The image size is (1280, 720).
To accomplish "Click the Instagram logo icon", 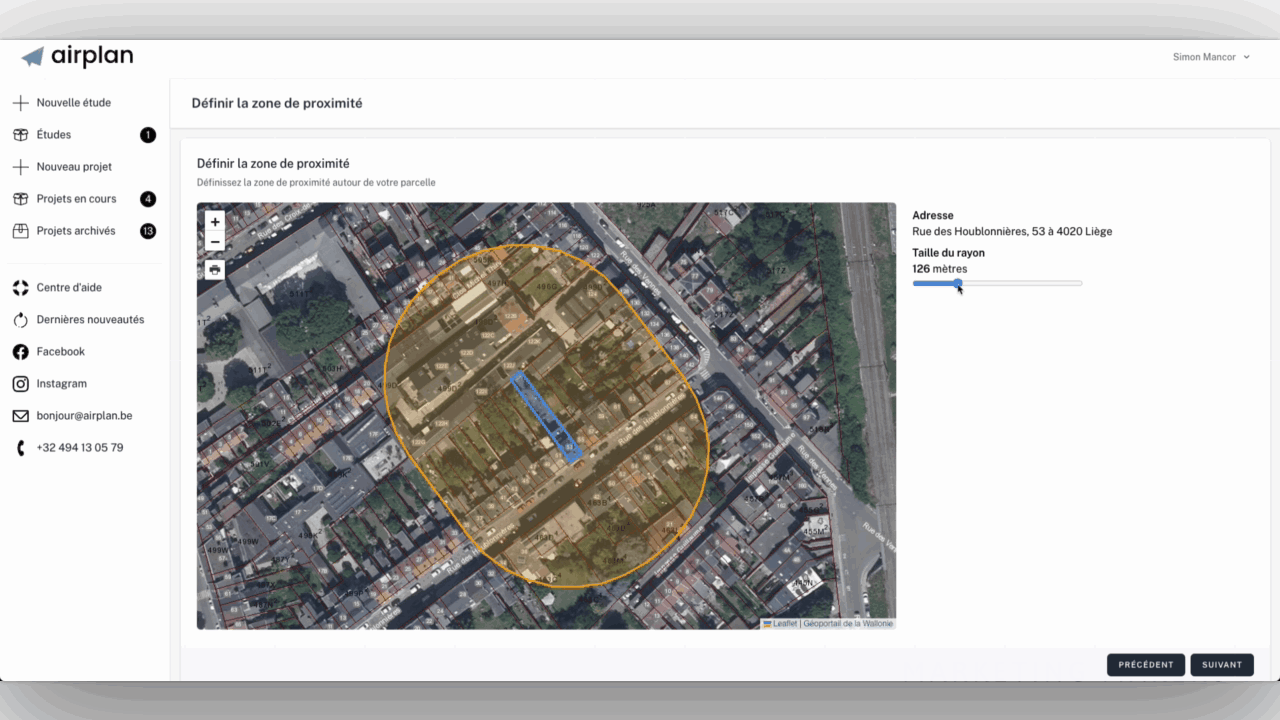I will 20,384.
